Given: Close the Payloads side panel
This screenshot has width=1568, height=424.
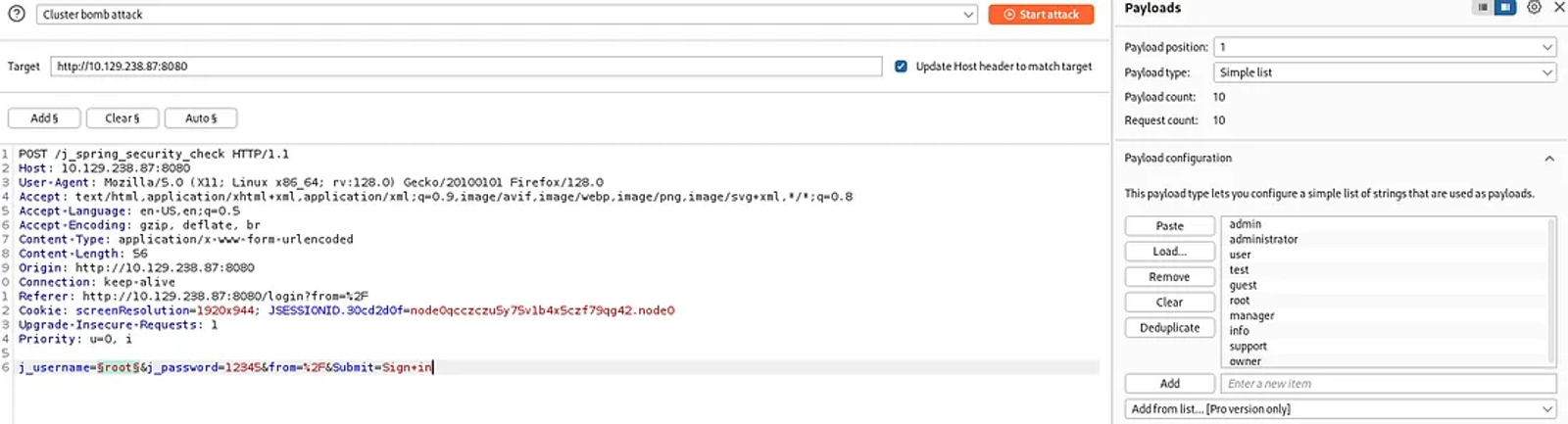Looking at the screenshot, I should 1559,8.
